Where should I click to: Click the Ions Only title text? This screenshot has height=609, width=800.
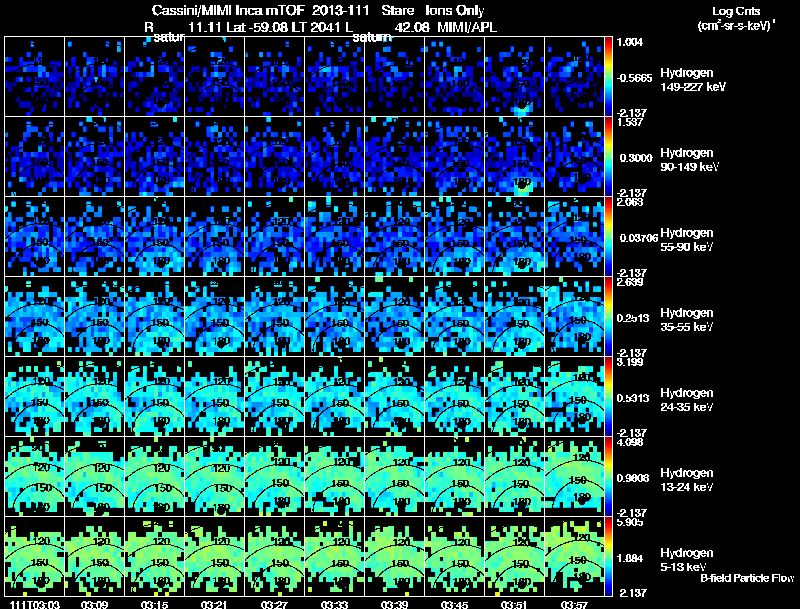tap(455, 11)
